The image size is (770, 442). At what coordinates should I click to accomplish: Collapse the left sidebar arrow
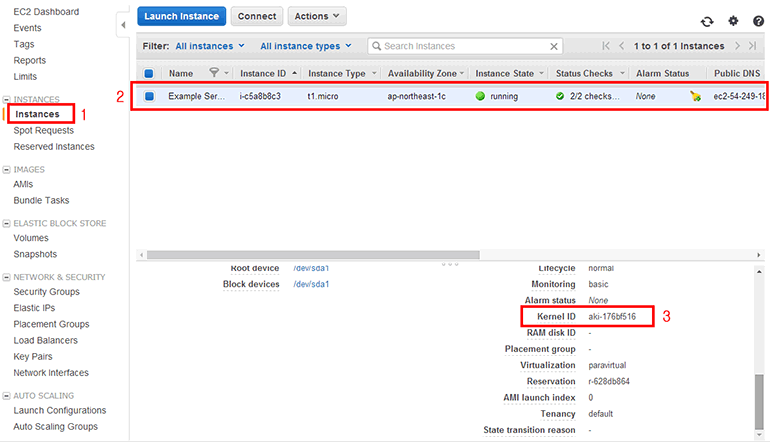(122, 22)
